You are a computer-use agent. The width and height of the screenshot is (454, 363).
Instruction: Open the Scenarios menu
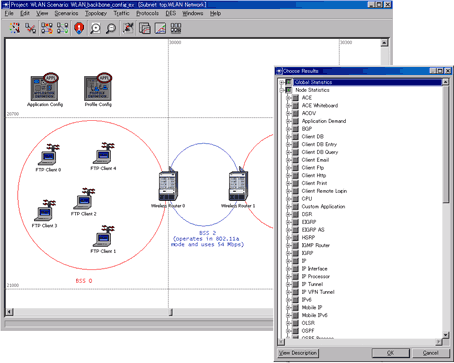coord(66,13)
